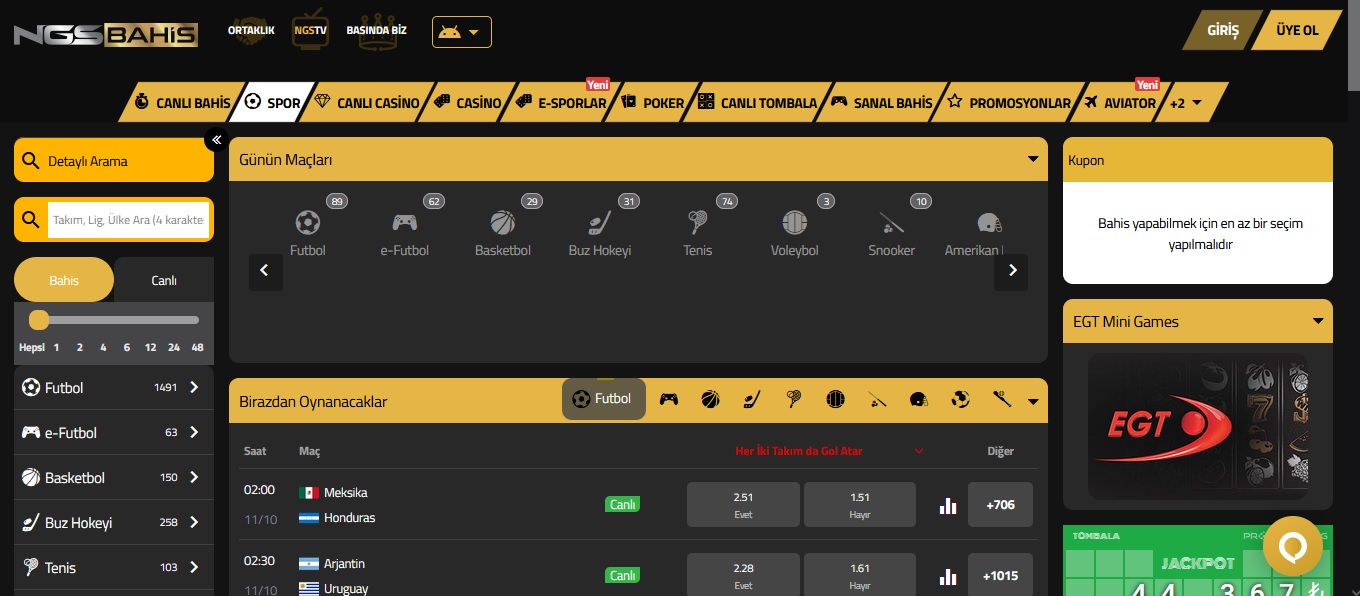Open e-Futbol icon in Birazdan Oynanacaklar bar
The height and width of the screenshot is (596, 1360).
point(668,399)
